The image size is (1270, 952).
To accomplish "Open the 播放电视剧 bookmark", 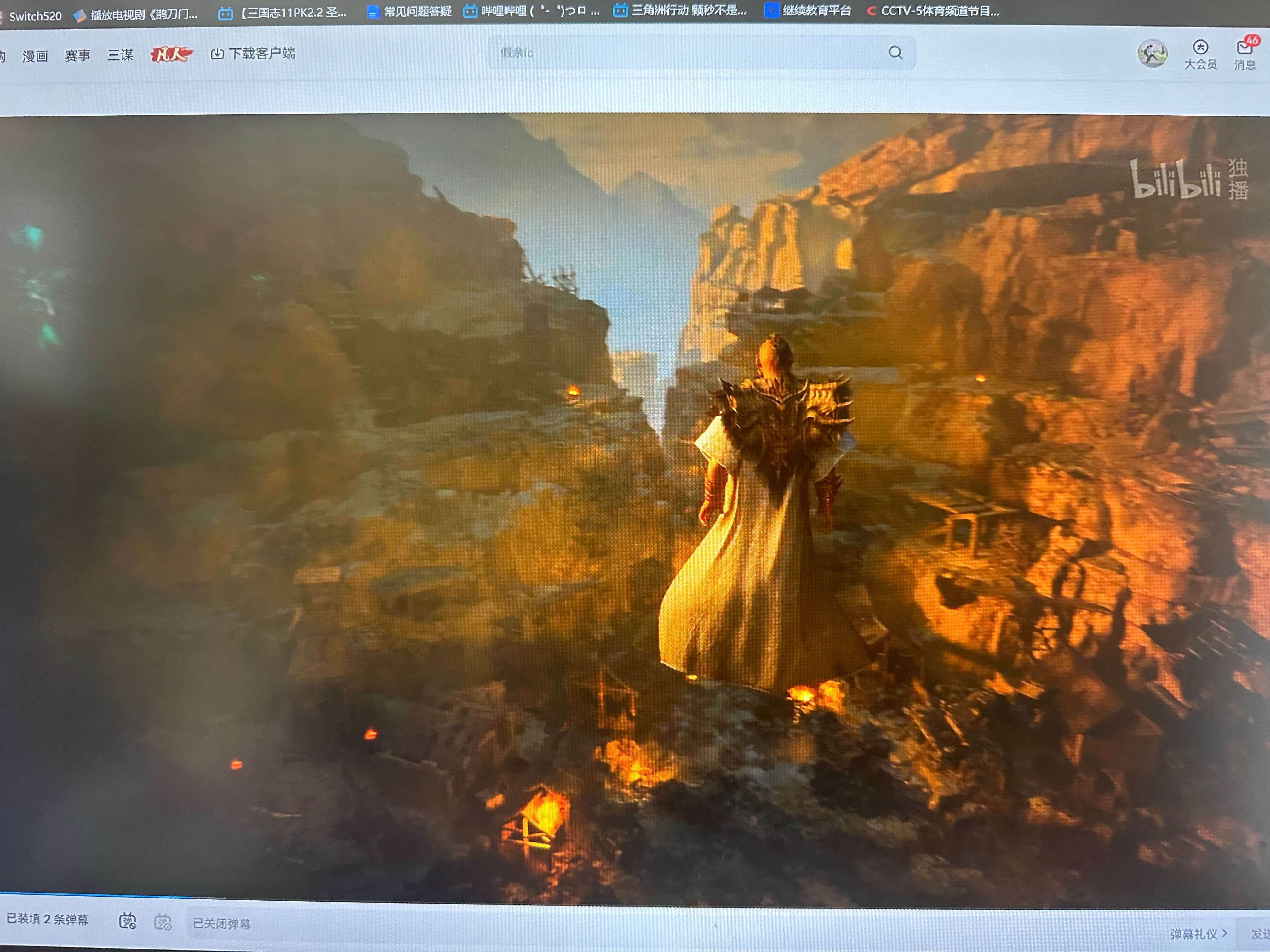I will click(135, 14).
